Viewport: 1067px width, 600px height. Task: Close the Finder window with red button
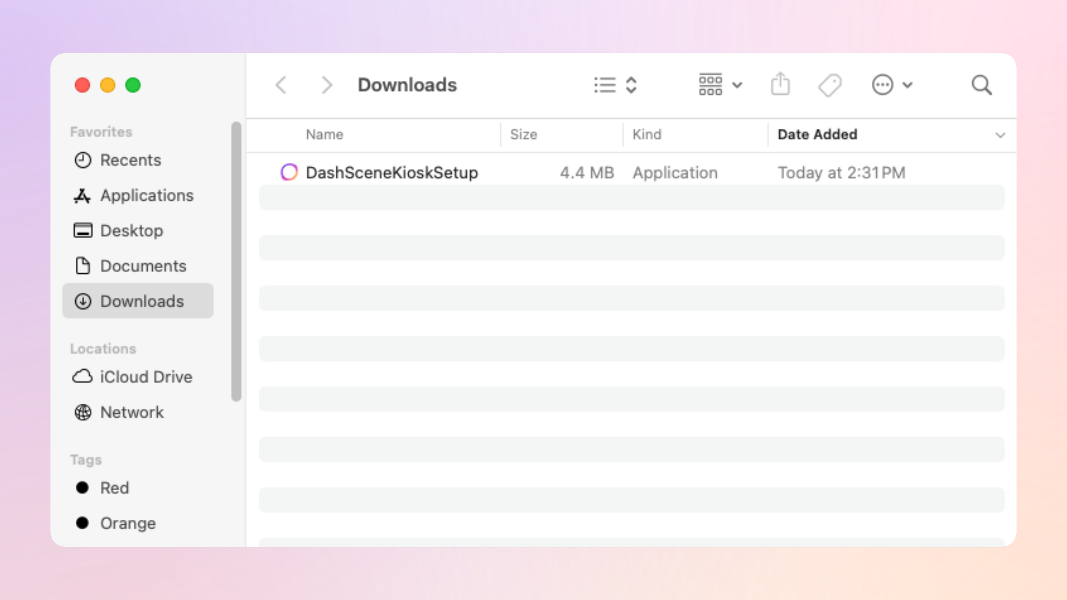coord(82,85)
